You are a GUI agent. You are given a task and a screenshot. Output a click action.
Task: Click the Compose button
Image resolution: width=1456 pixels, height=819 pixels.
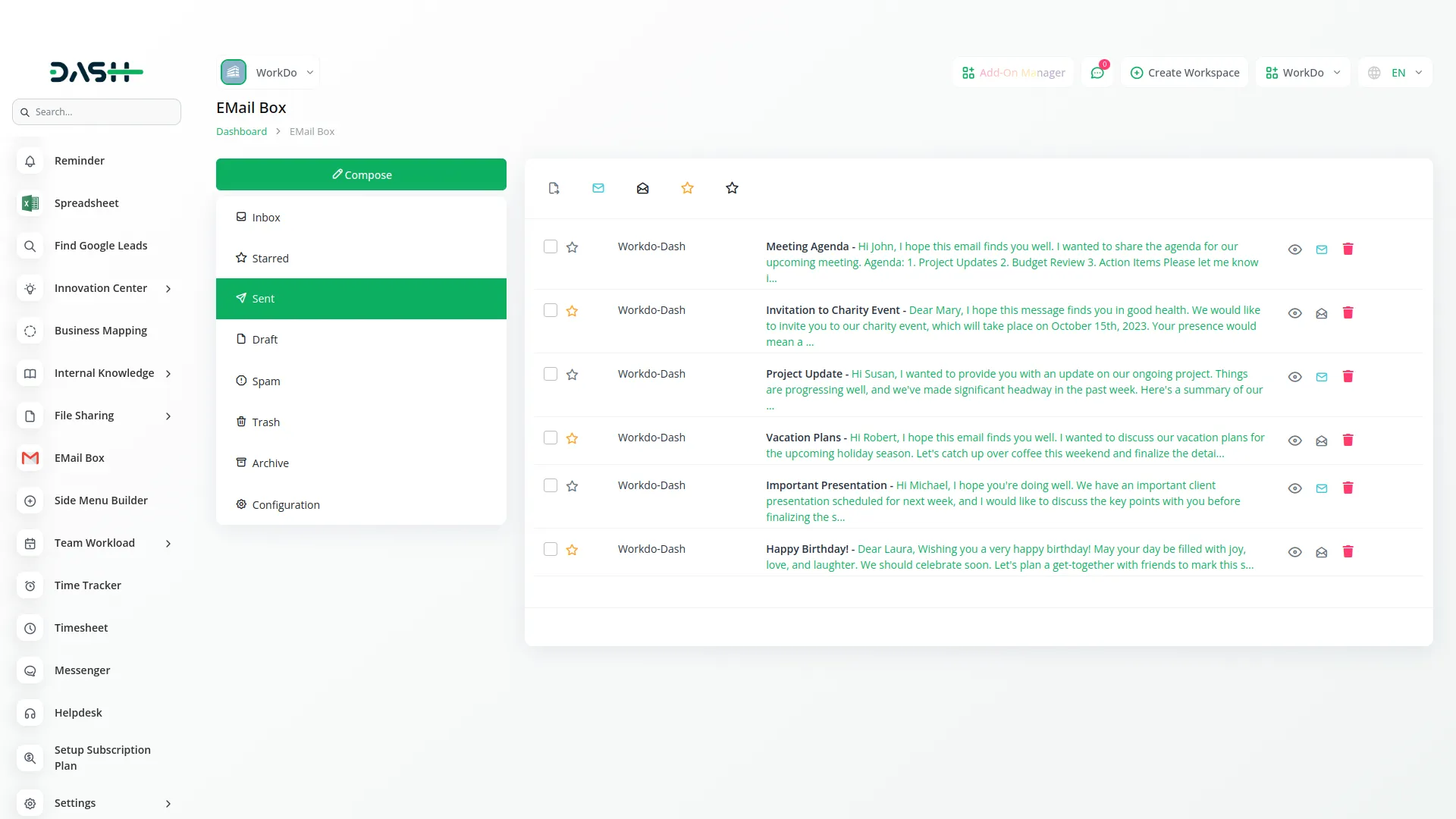click(361, 174)
